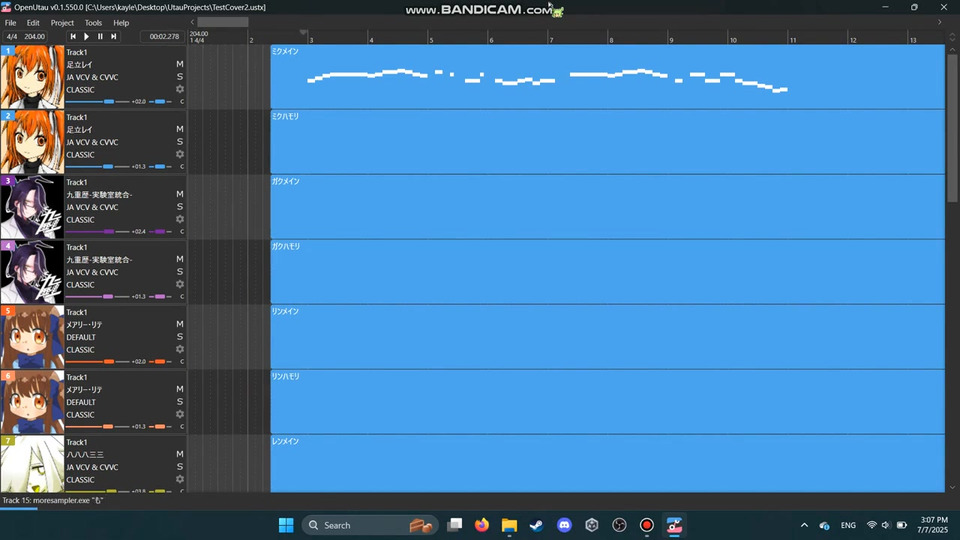
Task: Click the timeline ruler at bar 8
Action: (610, 40)
